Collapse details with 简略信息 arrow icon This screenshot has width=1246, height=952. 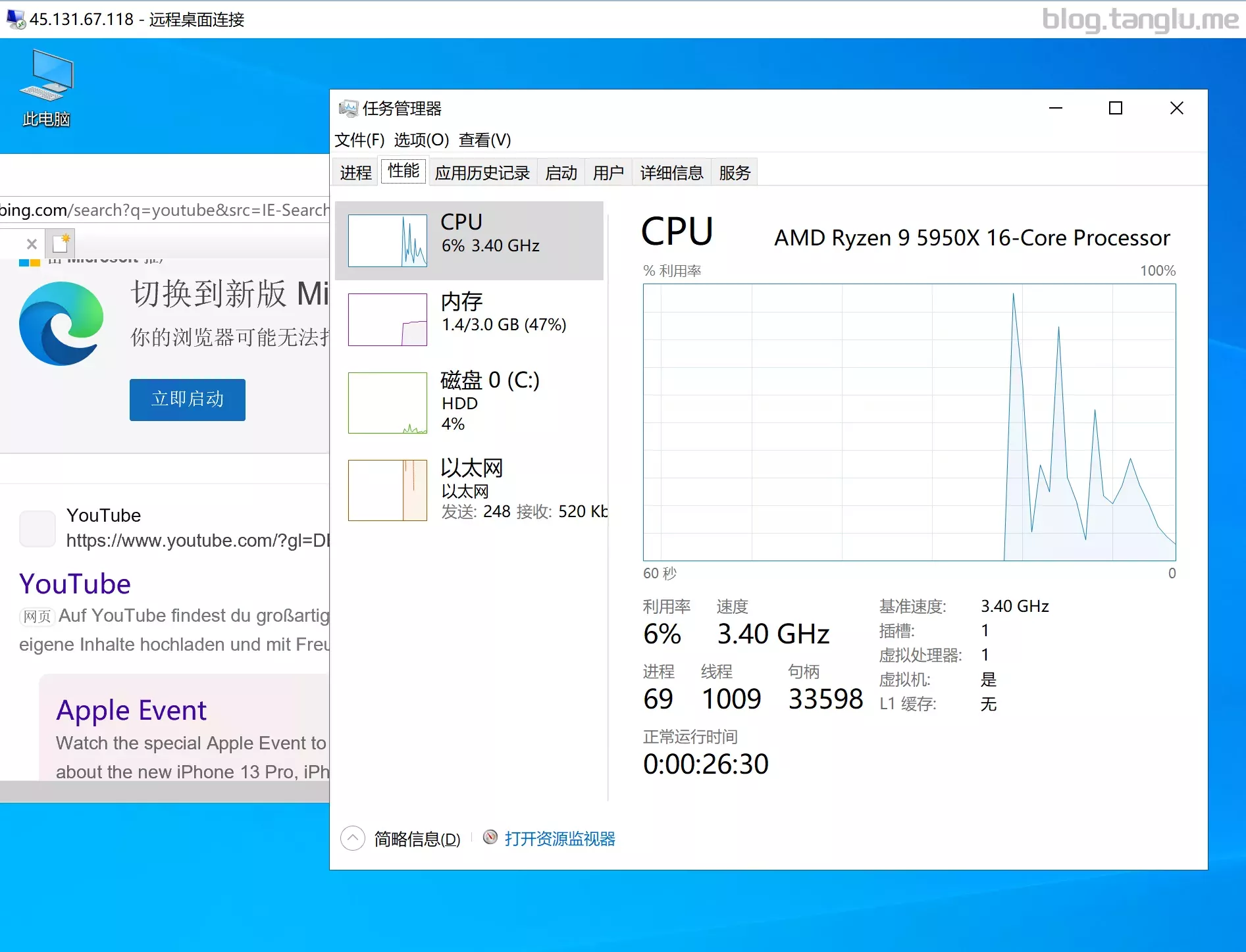point(353,838)
